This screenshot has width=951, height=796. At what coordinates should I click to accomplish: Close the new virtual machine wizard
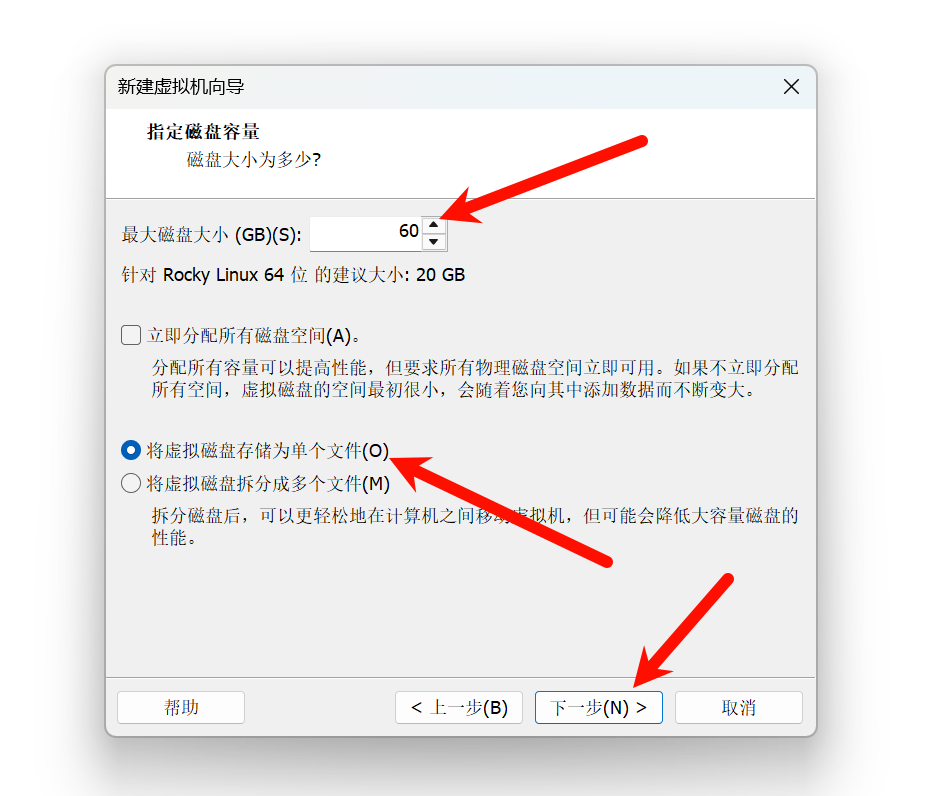point(791,87)
